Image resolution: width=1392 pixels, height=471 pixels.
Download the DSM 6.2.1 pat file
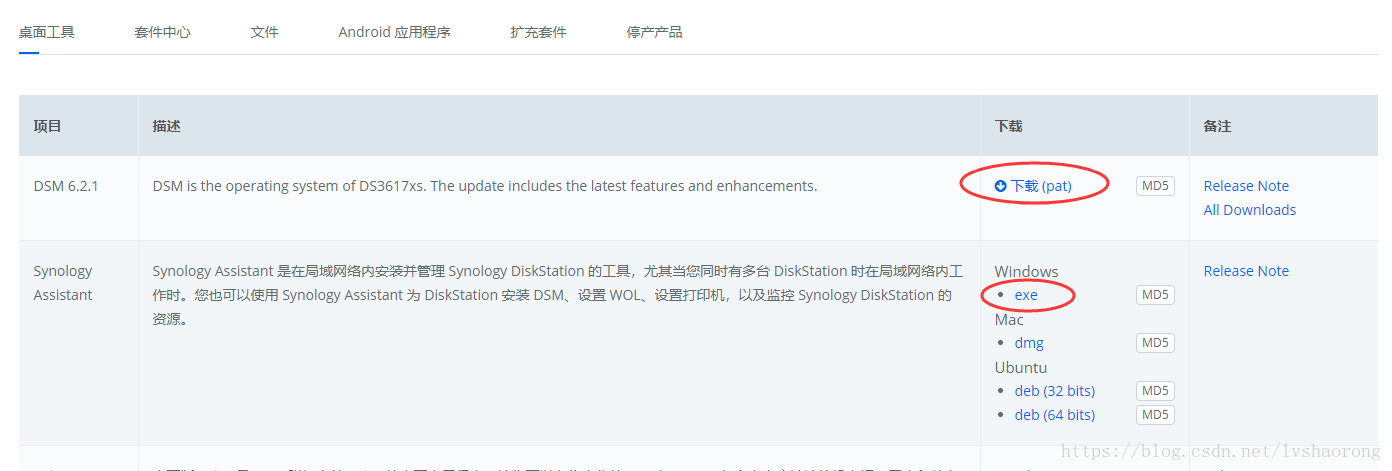(x=1041, y=186)
